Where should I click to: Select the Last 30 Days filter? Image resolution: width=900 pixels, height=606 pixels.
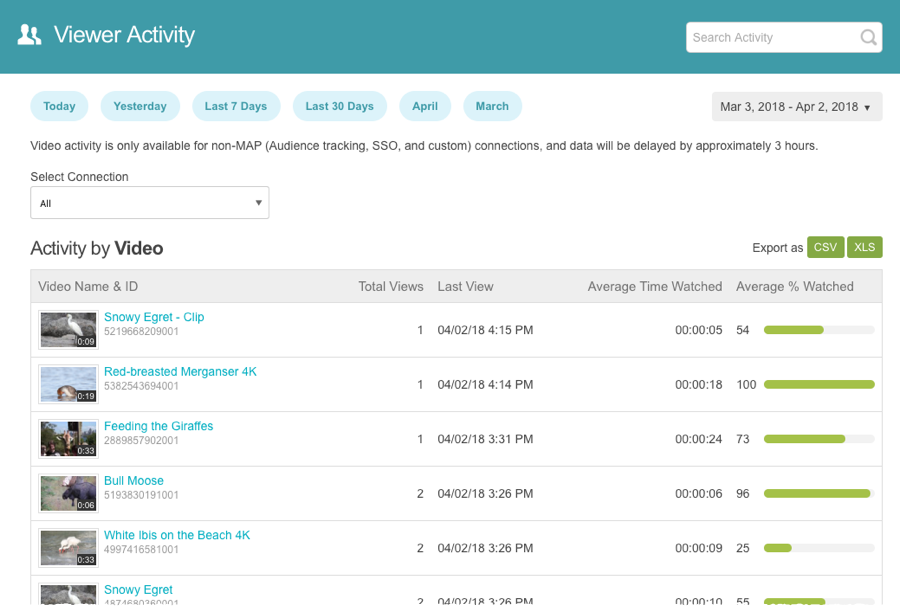[339, 106]
